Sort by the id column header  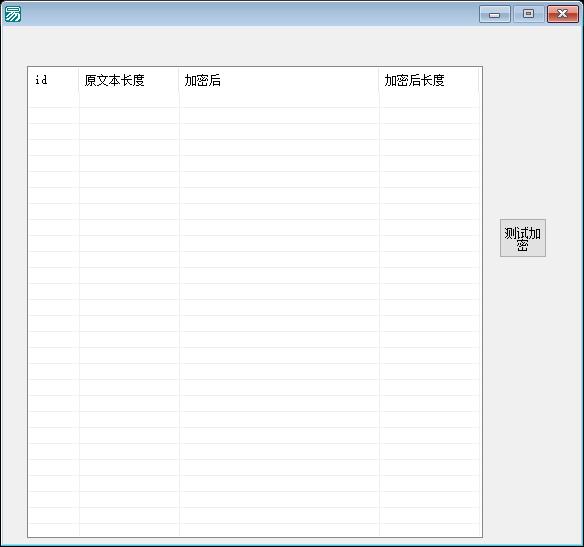tap(53, 80)
